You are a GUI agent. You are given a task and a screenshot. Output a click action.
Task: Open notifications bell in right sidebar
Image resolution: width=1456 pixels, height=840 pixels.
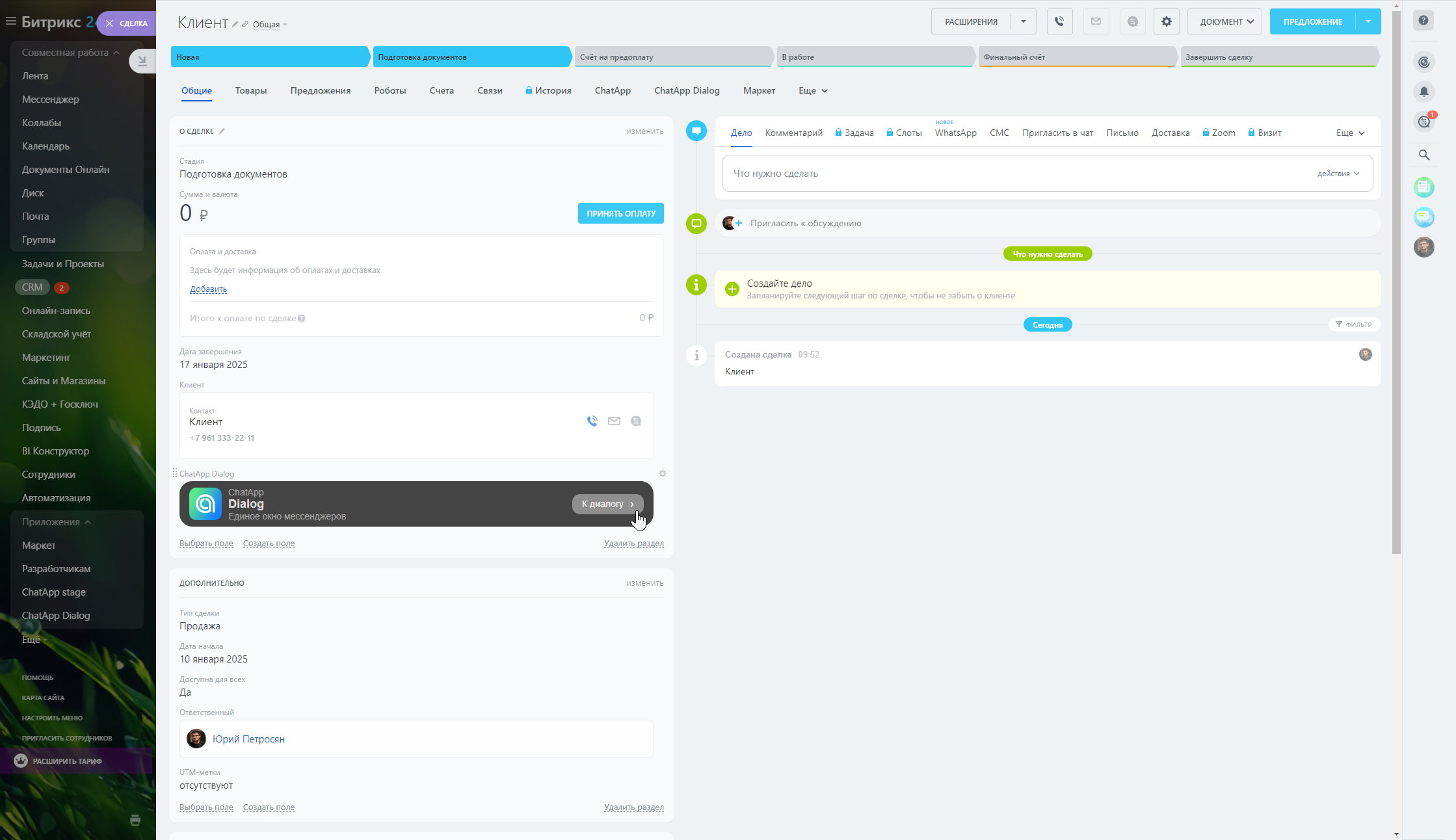(1423, 92)
